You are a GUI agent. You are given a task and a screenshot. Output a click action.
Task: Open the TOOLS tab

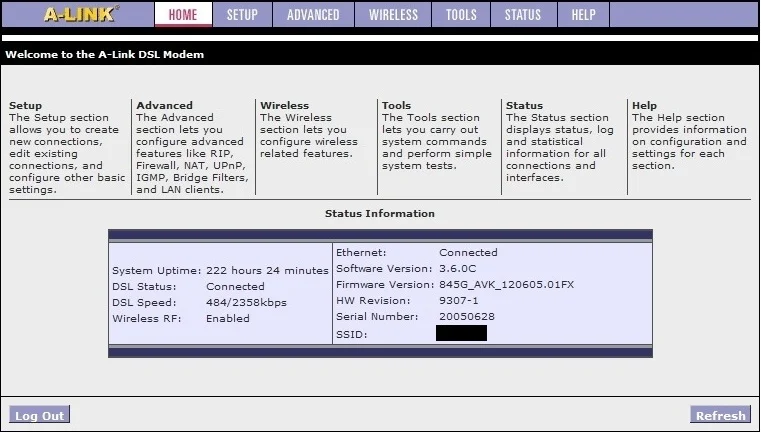tap(461, 15)
